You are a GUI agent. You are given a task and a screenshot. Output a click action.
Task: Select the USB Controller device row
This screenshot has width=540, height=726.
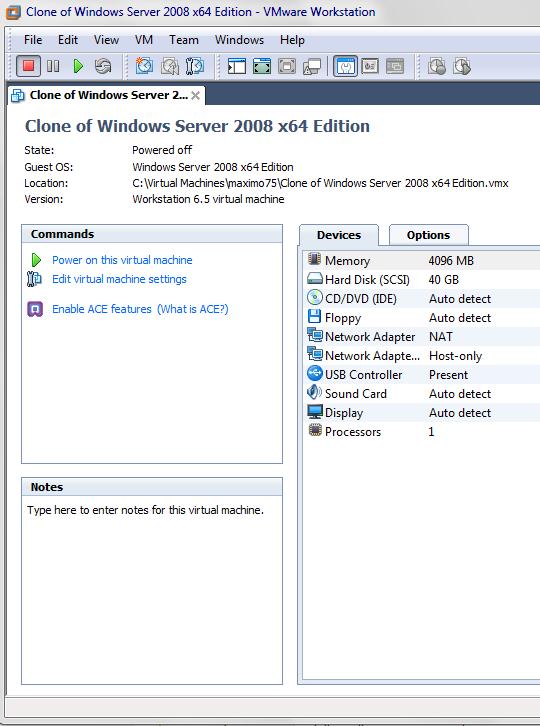point(421,375)
